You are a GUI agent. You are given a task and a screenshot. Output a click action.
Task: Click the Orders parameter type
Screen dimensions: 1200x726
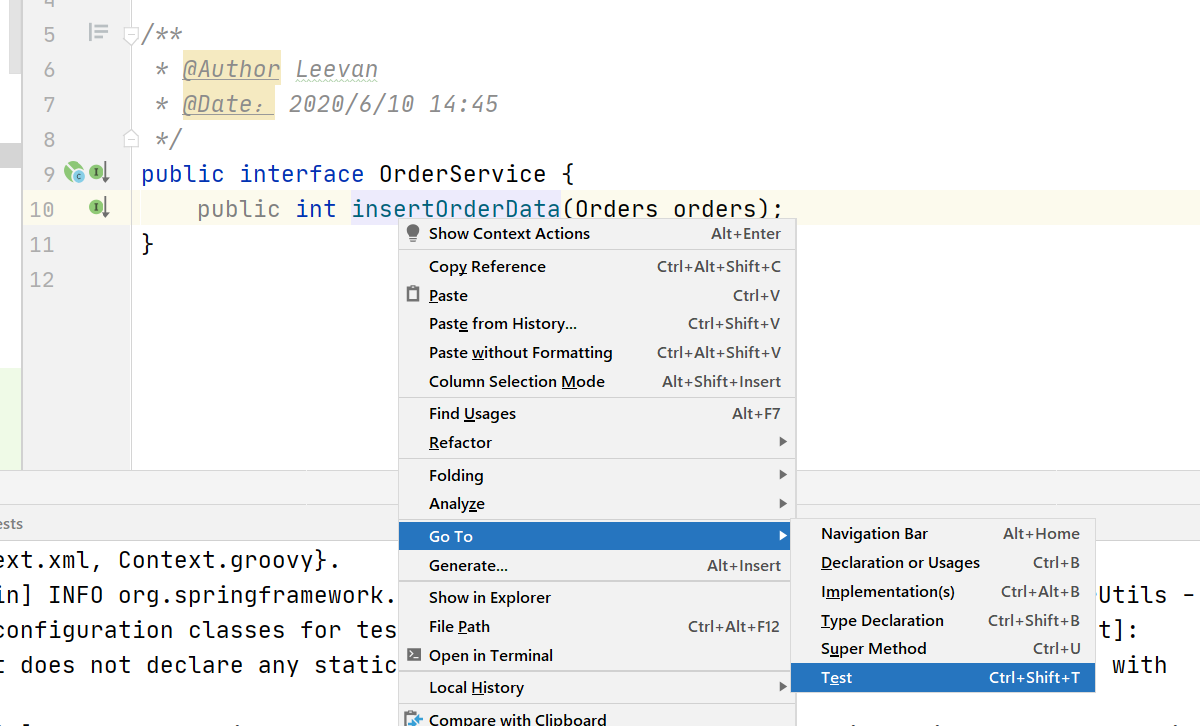617,209
